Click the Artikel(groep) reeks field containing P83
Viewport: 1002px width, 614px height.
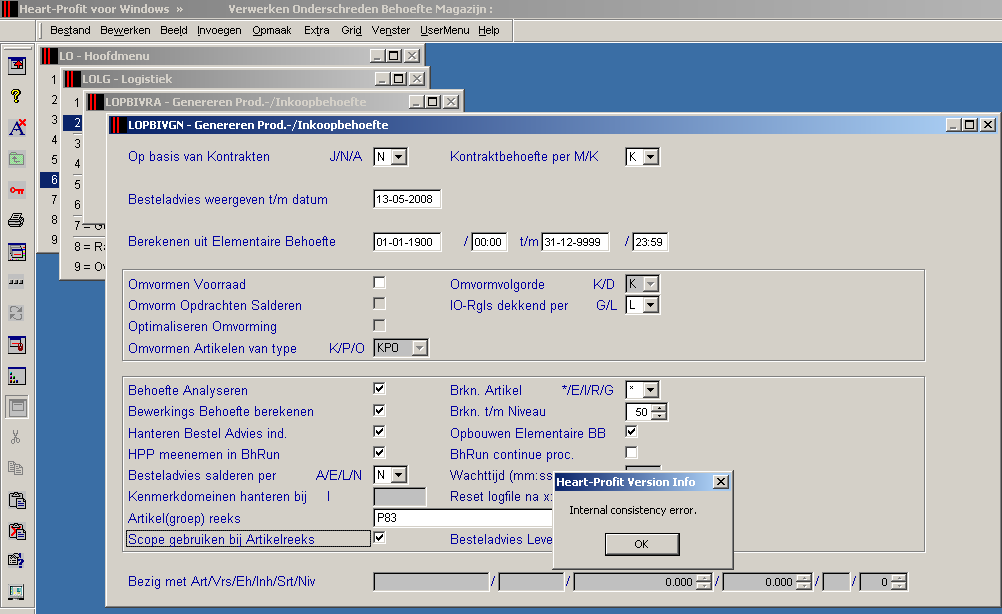coord(463,518)
